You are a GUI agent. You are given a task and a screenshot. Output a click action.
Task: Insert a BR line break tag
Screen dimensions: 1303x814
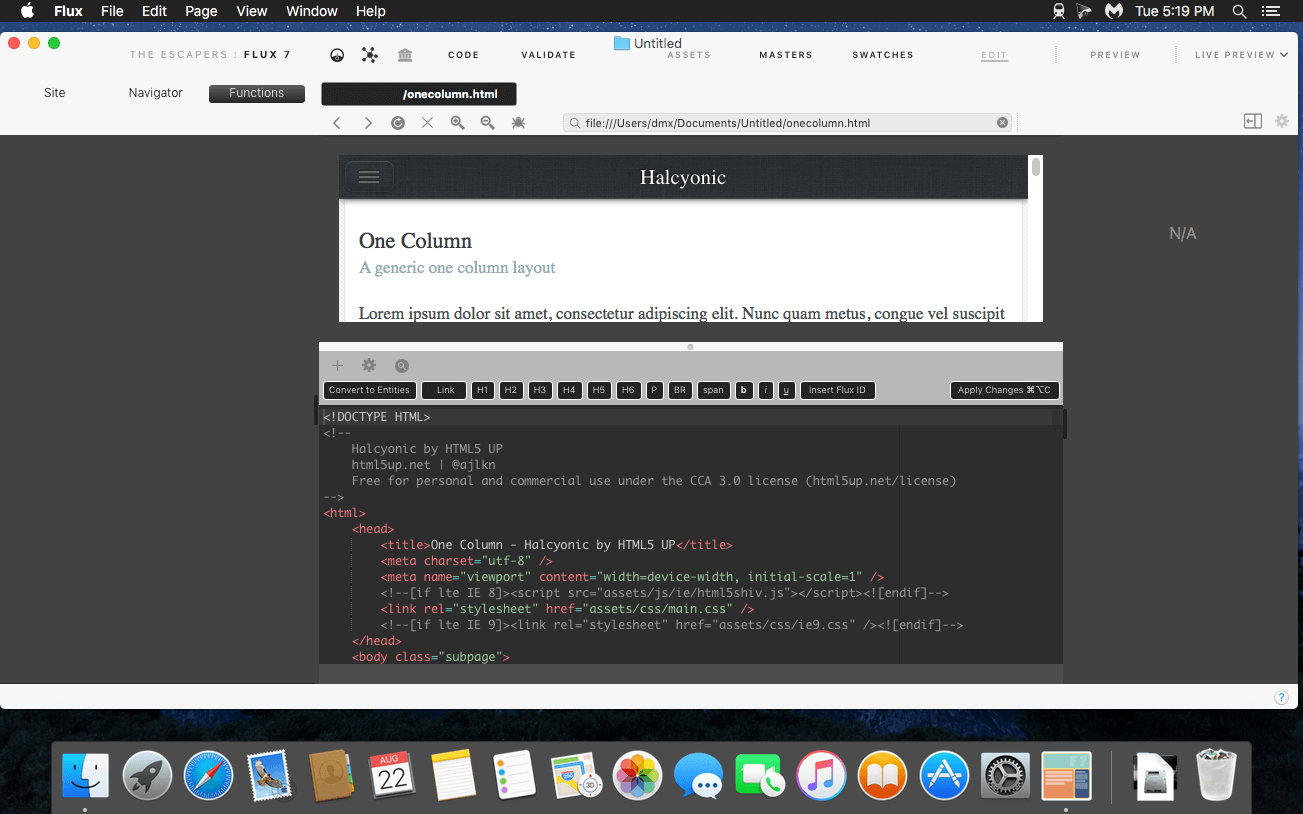(680, 390)
